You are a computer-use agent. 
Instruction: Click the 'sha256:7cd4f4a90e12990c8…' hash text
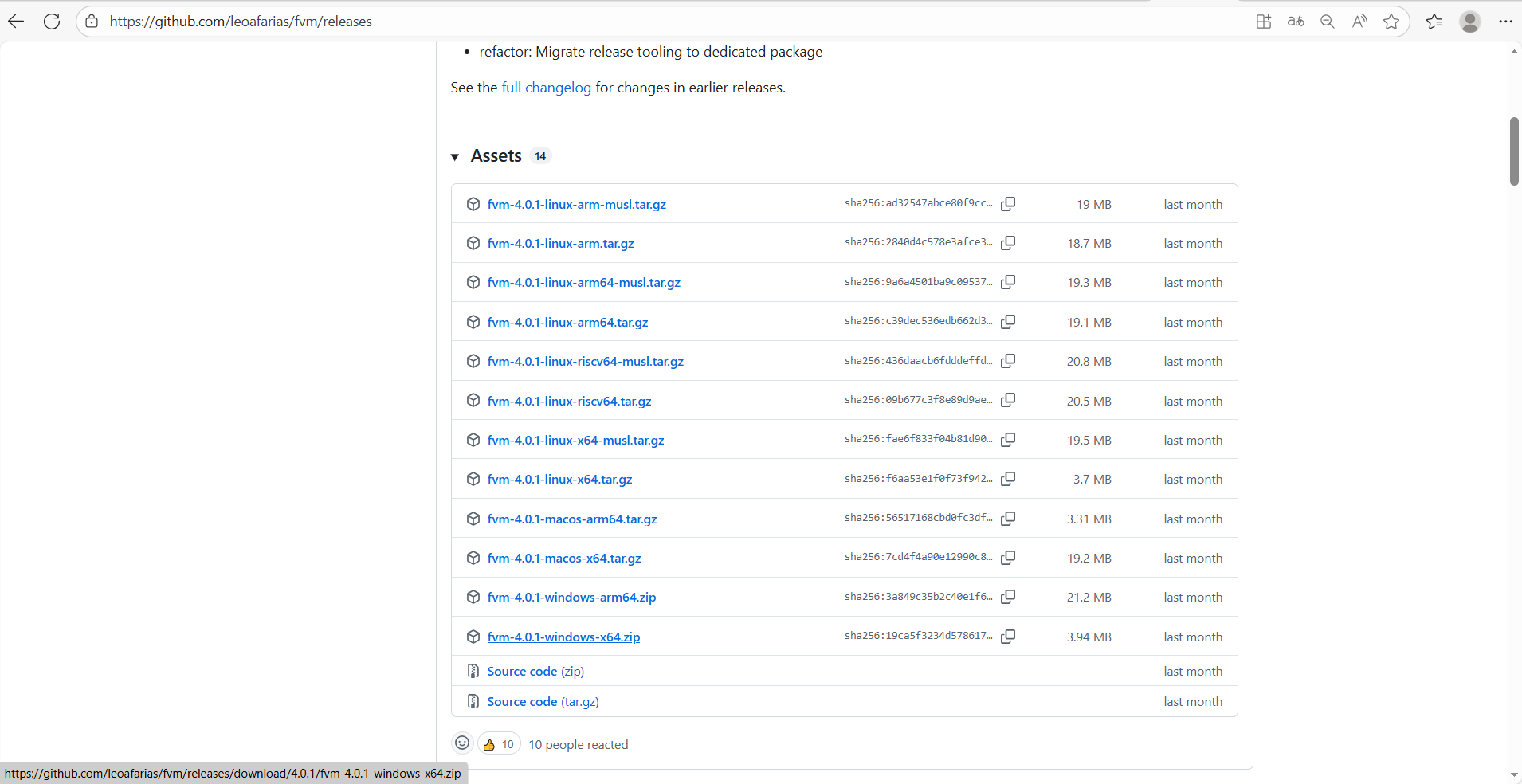pos(919,557)
